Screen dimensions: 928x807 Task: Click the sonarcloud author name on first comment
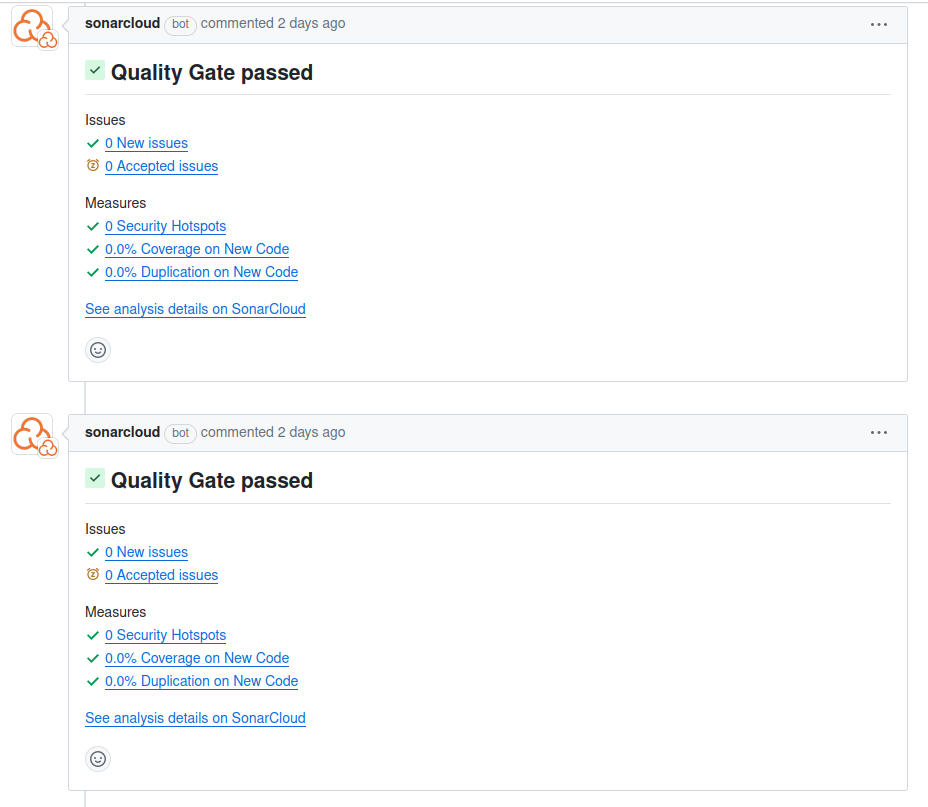[122, 23]
